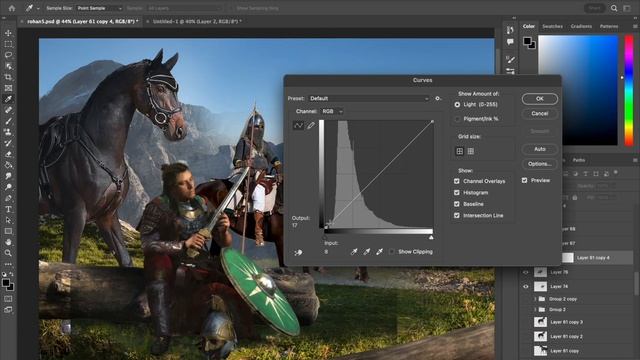This screenshot has height=360, width=640.
Task: Hide Layer 76 with its eye icon
Action: (526, 272)
